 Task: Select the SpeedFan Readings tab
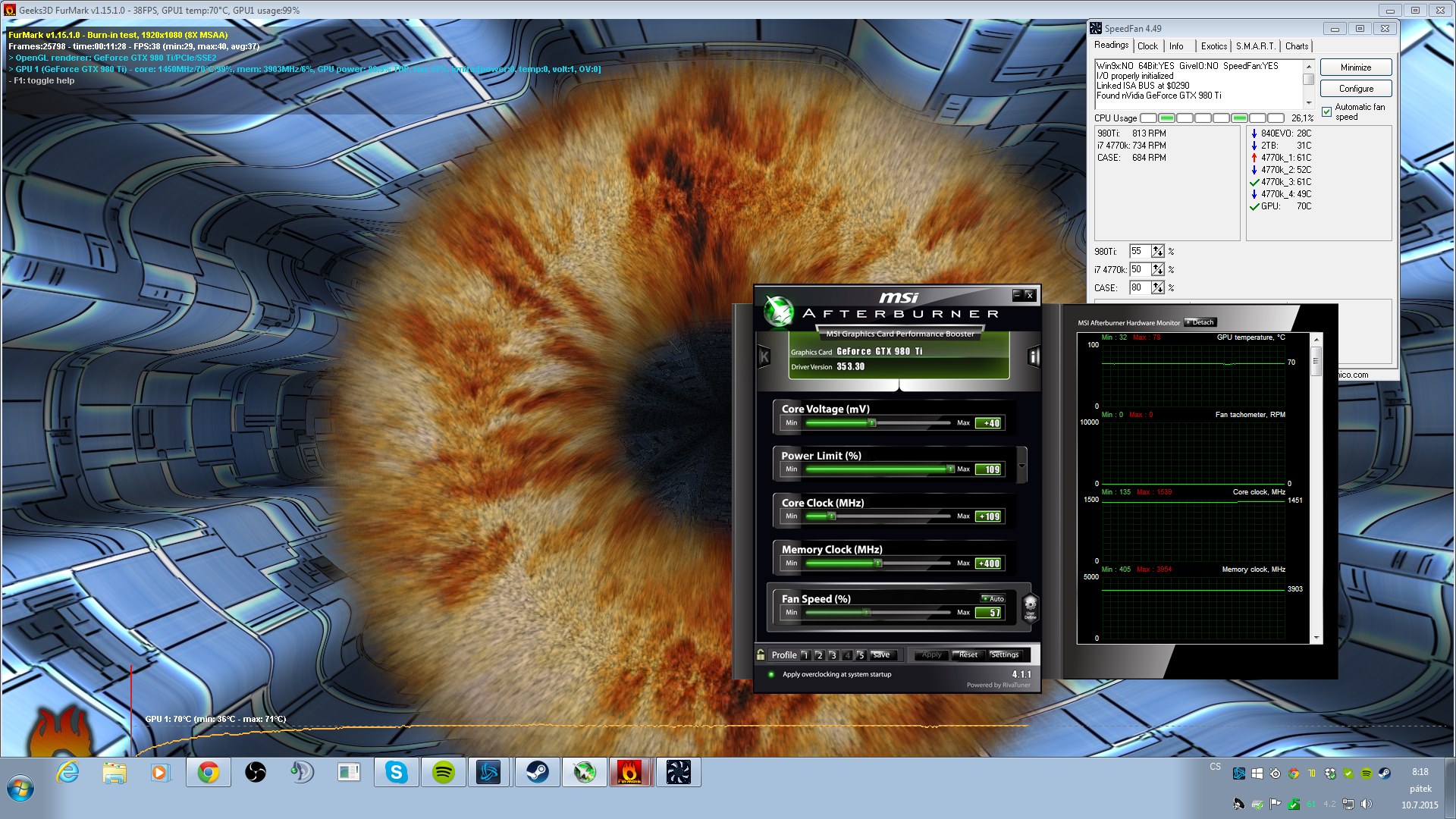point(1111,45)
